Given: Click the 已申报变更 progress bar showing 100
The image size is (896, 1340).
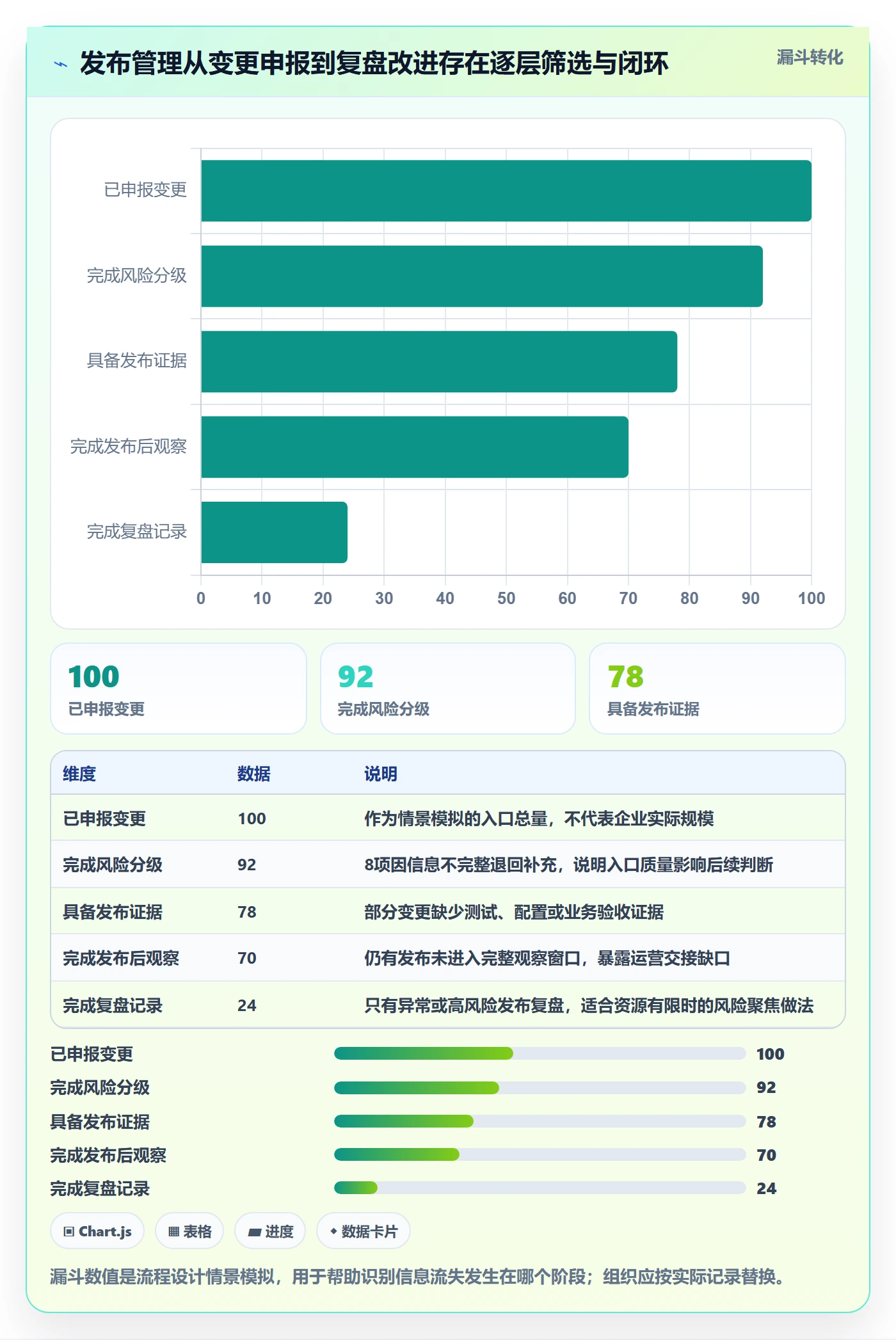Looking at the screenshot, I should click(x=540, y=1053).
